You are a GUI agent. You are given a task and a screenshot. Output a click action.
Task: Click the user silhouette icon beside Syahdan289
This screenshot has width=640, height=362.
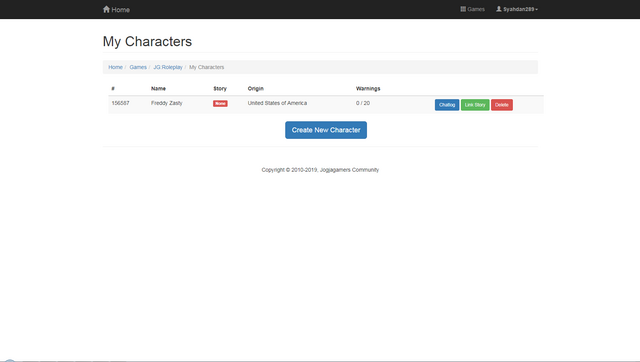tap(499, 9)
